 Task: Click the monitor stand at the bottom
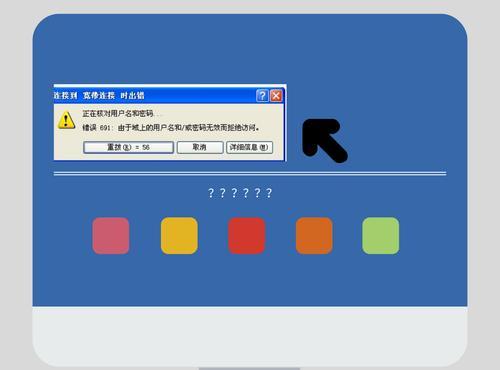(x=249, y=368)
